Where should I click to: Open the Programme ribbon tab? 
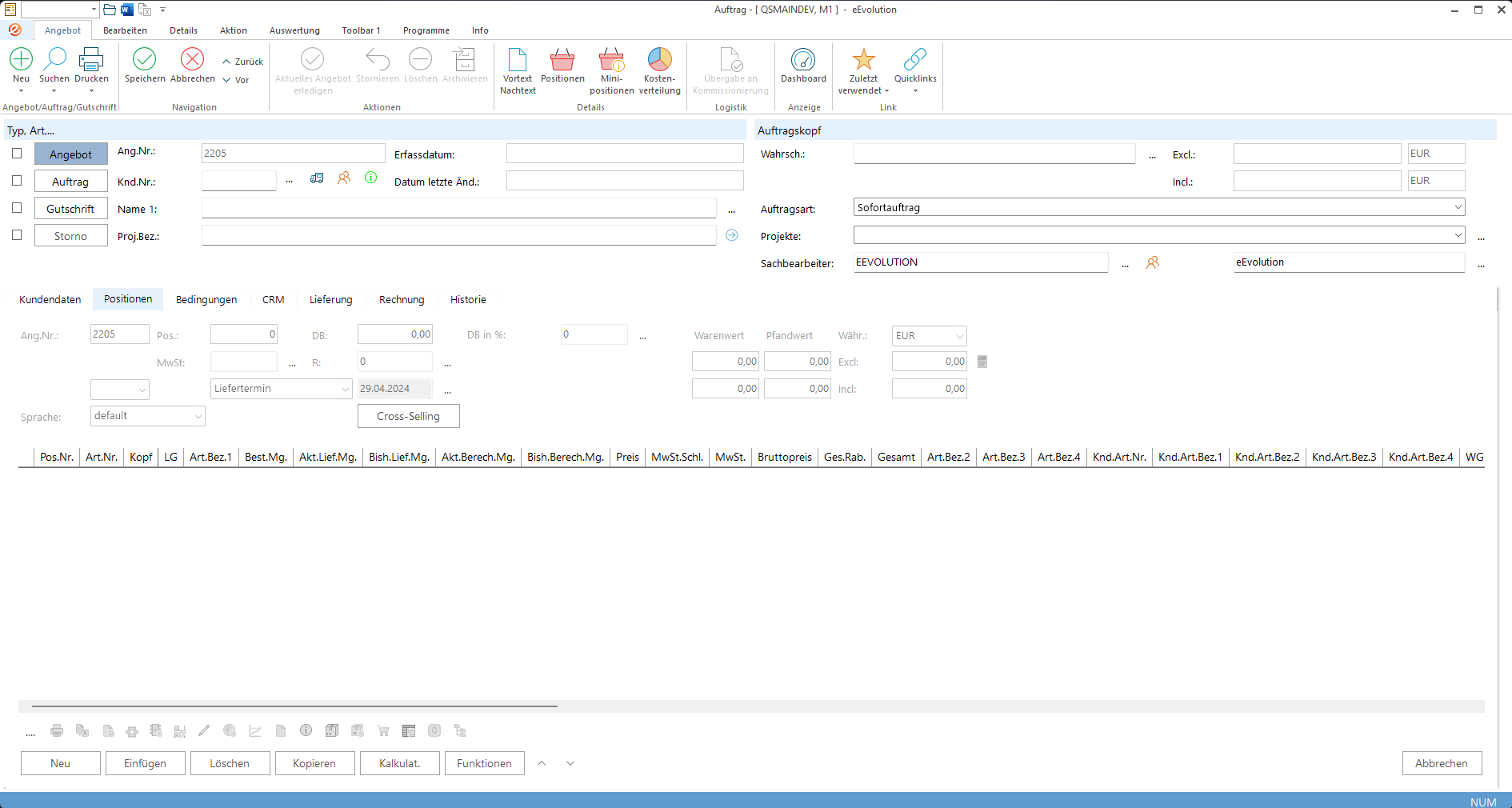click(426, 30)
